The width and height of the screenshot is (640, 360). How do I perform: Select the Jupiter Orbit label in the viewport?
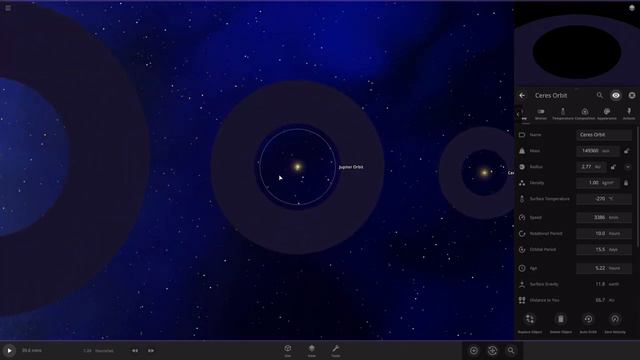pos(351,167)
